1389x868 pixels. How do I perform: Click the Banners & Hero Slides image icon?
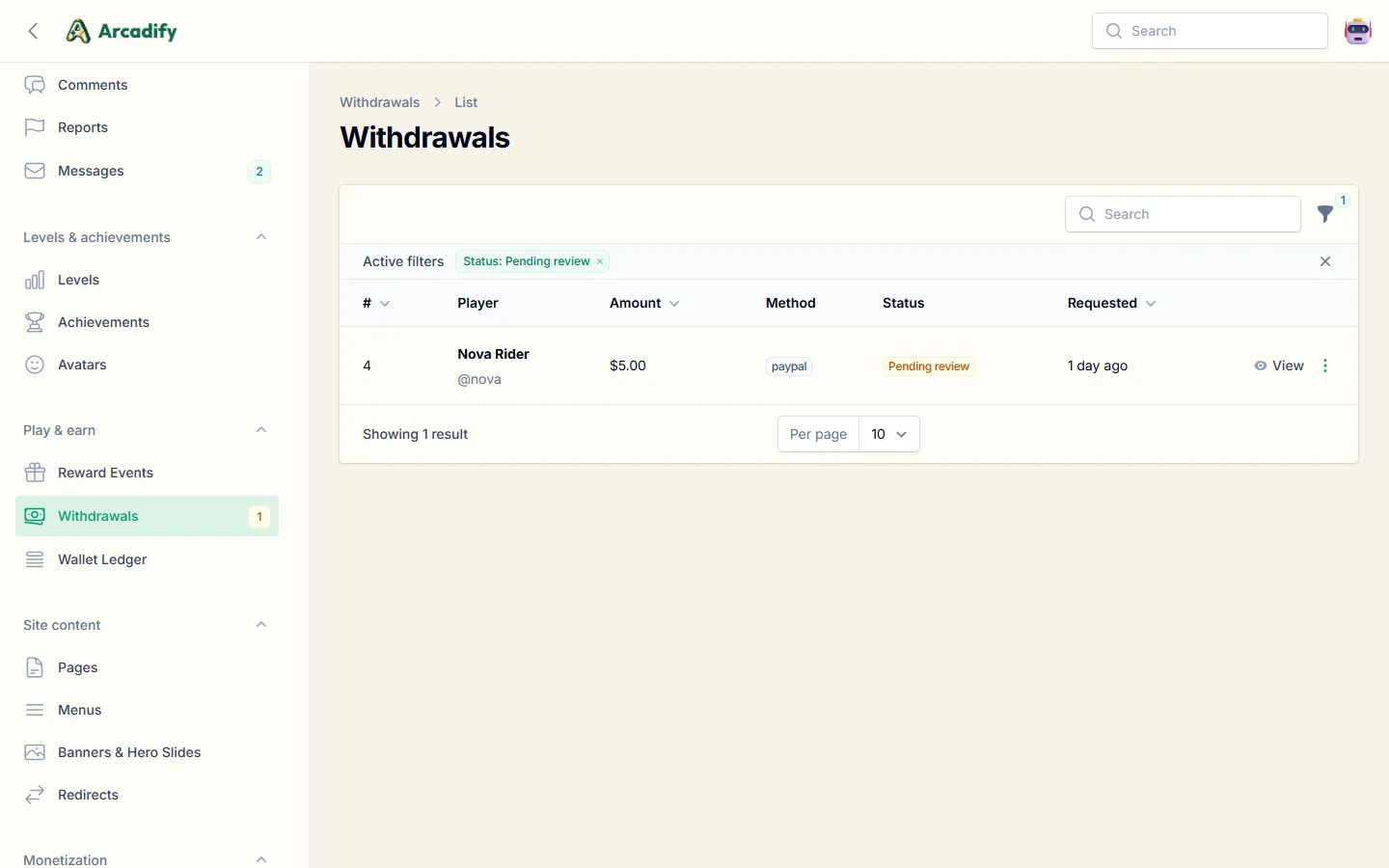tap(35, 752)
